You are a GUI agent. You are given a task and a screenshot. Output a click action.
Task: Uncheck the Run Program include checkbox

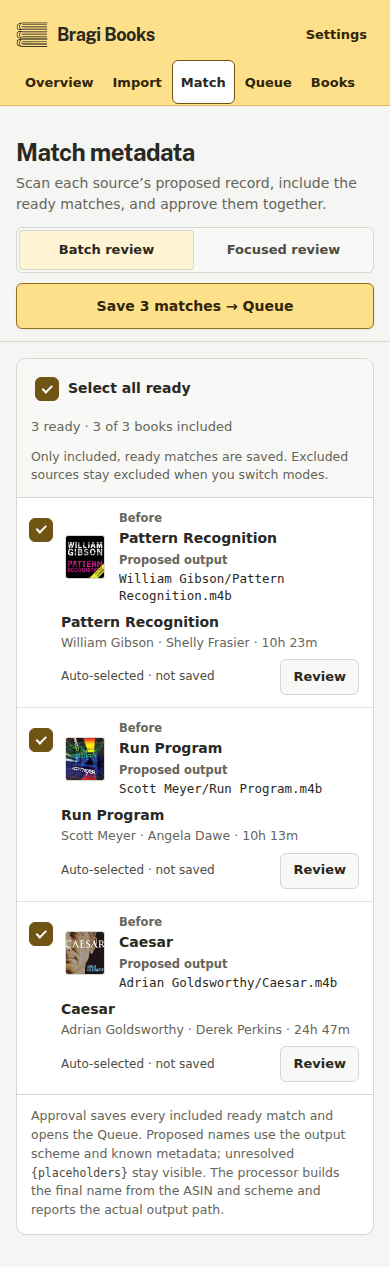click(x=41, y=740)
